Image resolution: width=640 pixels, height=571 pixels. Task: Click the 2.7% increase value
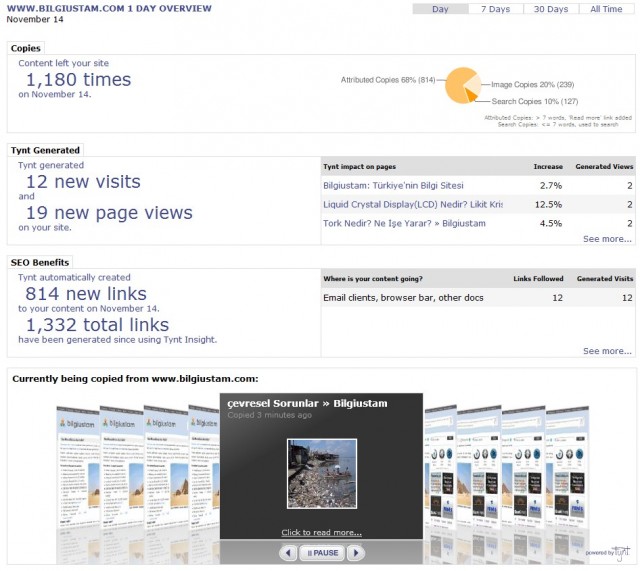pyautogui.click(x=551, y=185)
